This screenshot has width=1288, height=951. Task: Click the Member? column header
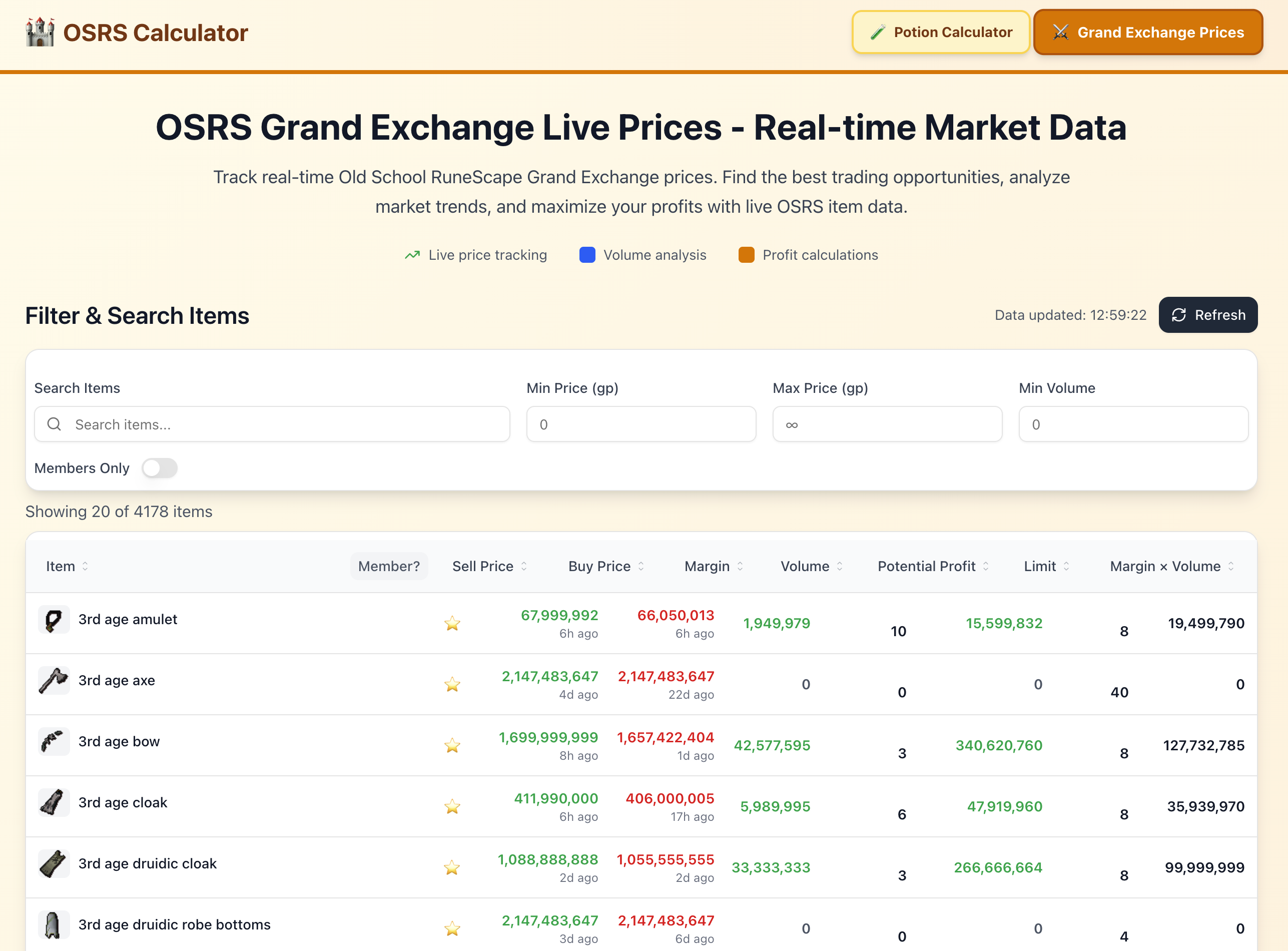coord(389,567)
